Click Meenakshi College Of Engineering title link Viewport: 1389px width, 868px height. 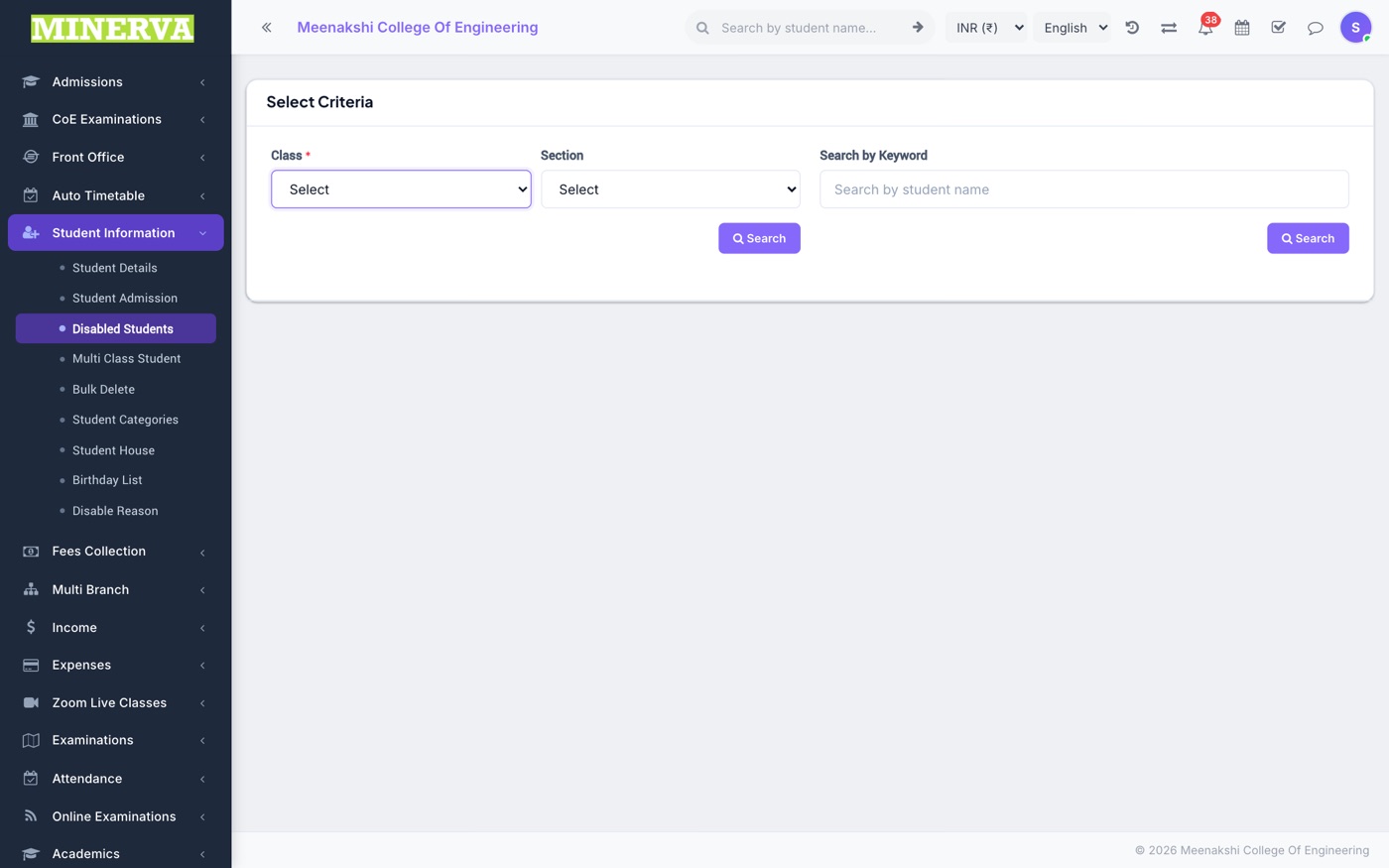418,28
